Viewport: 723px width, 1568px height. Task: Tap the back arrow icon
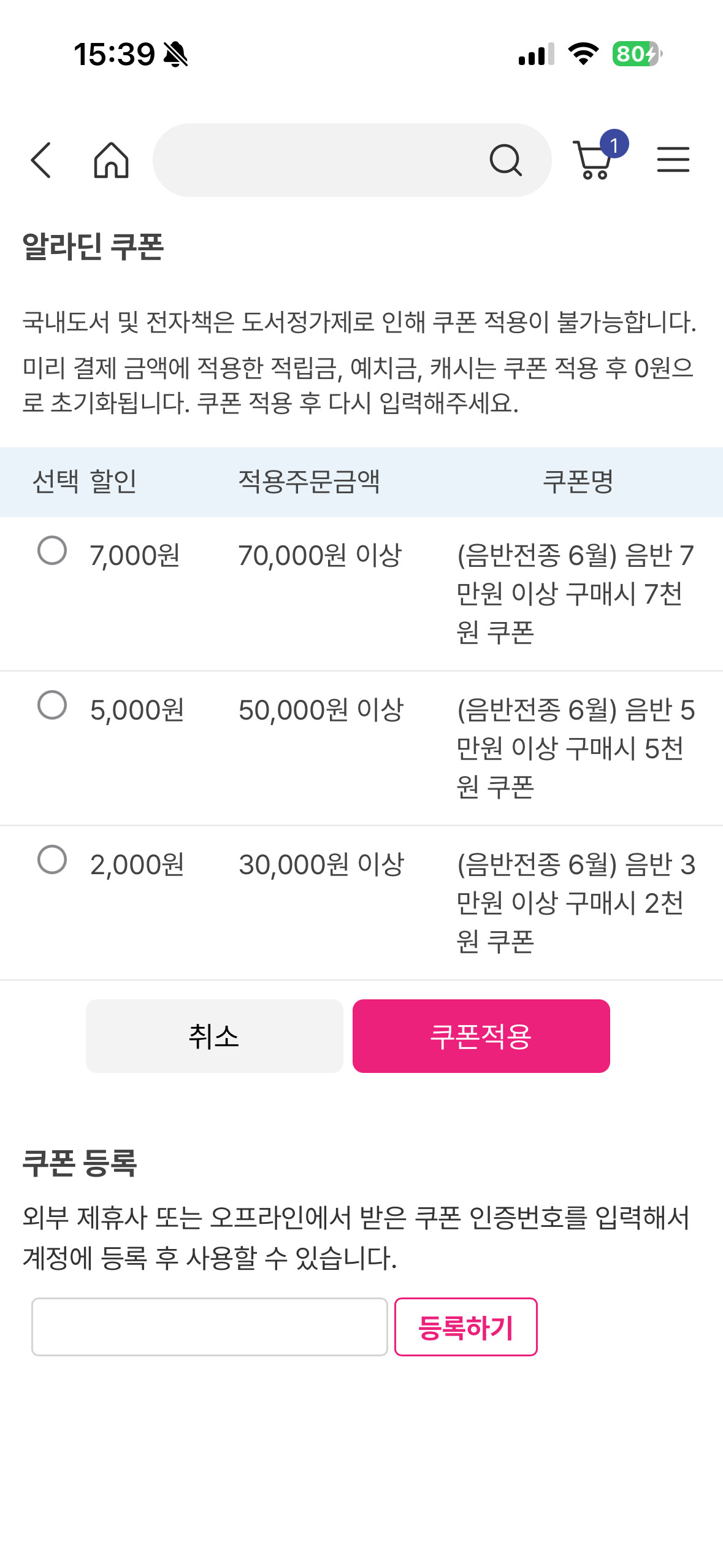[41, 160]
